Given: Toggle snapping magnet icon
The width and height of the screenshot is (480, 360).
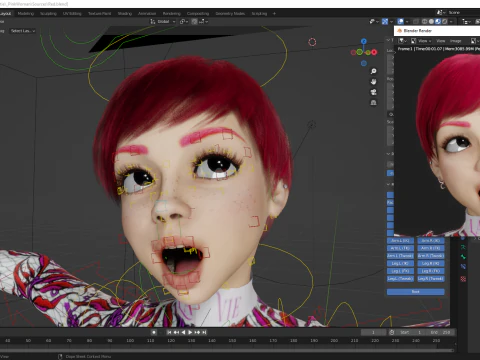Looking at the screenshot, I should (194, 22).
